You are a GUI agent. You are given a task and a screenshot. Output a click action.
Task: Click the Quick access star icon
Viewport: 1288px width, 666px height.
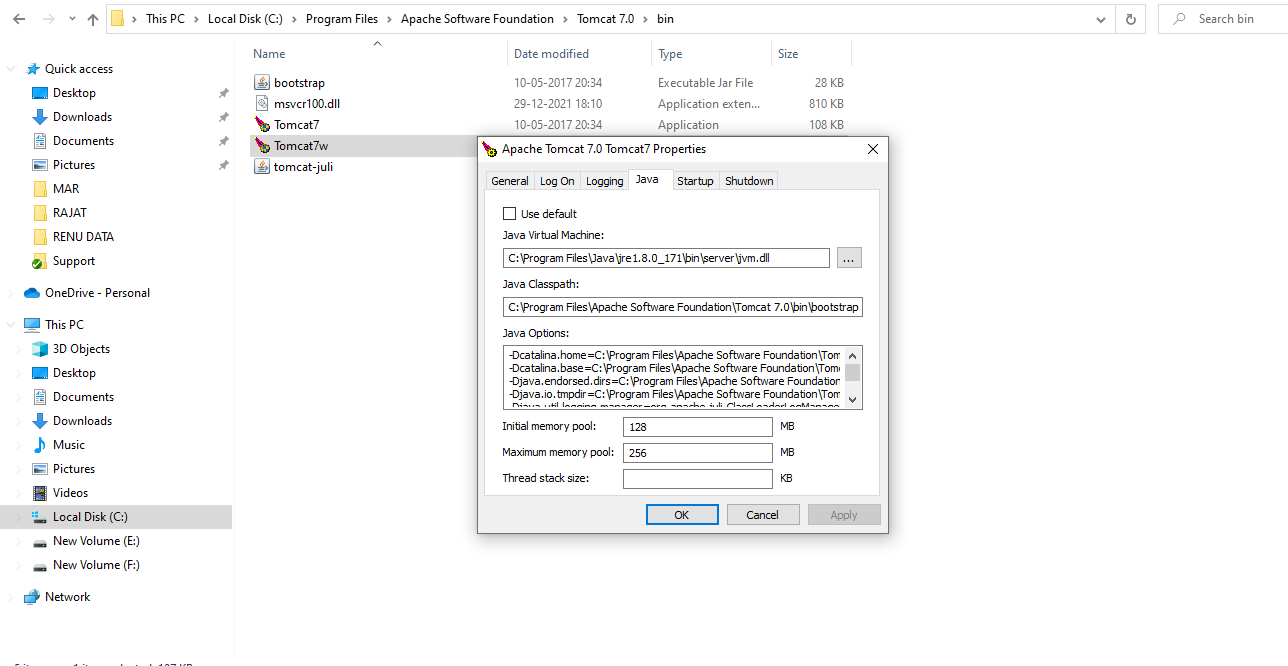[32, 69]
